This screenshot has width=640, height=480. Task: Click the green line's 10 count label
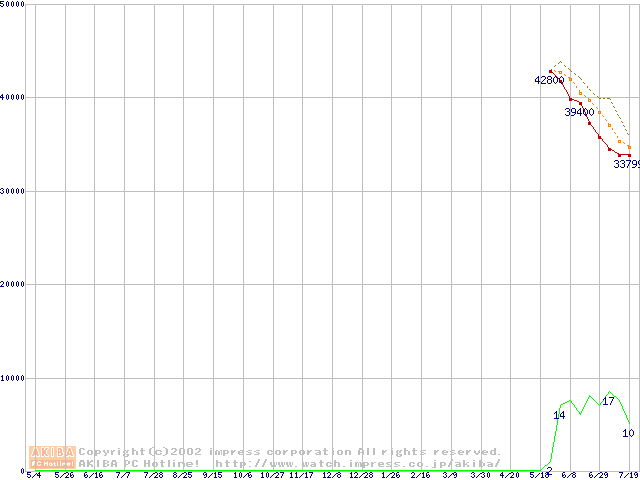point(628,433)
